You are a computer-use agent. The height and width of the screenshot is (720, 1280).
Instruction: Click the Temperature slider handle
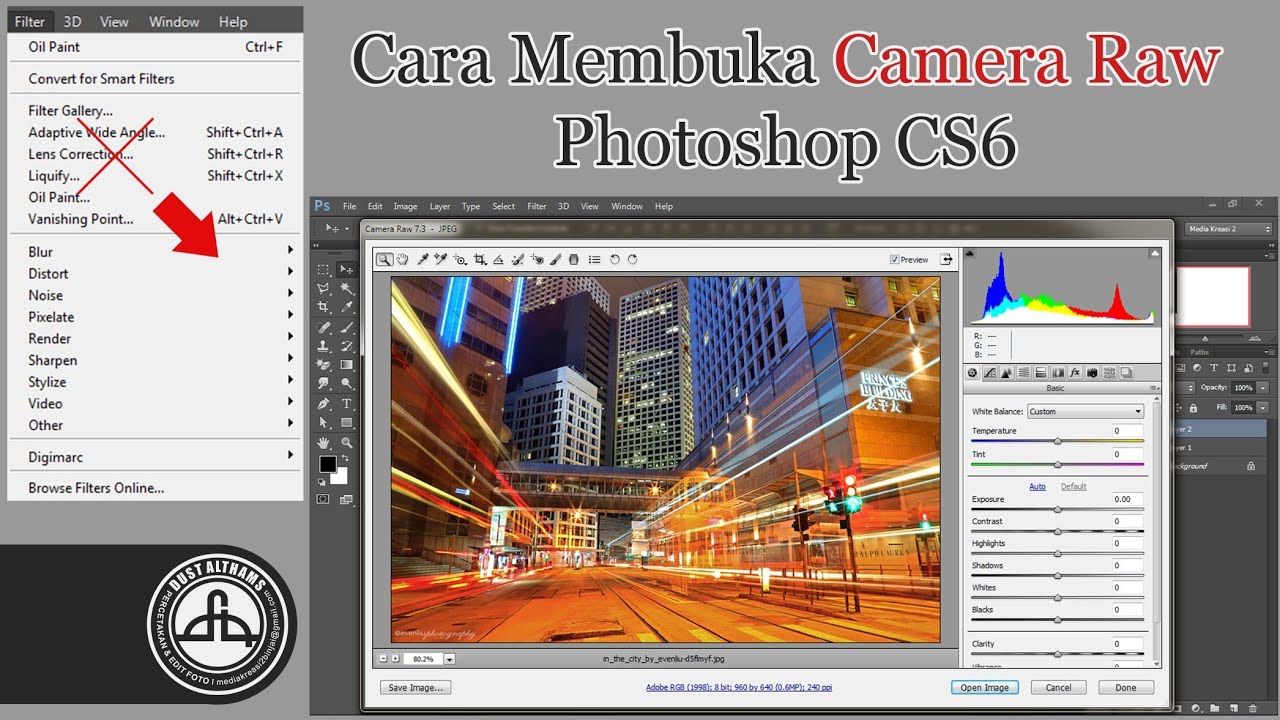[1058, 441]
